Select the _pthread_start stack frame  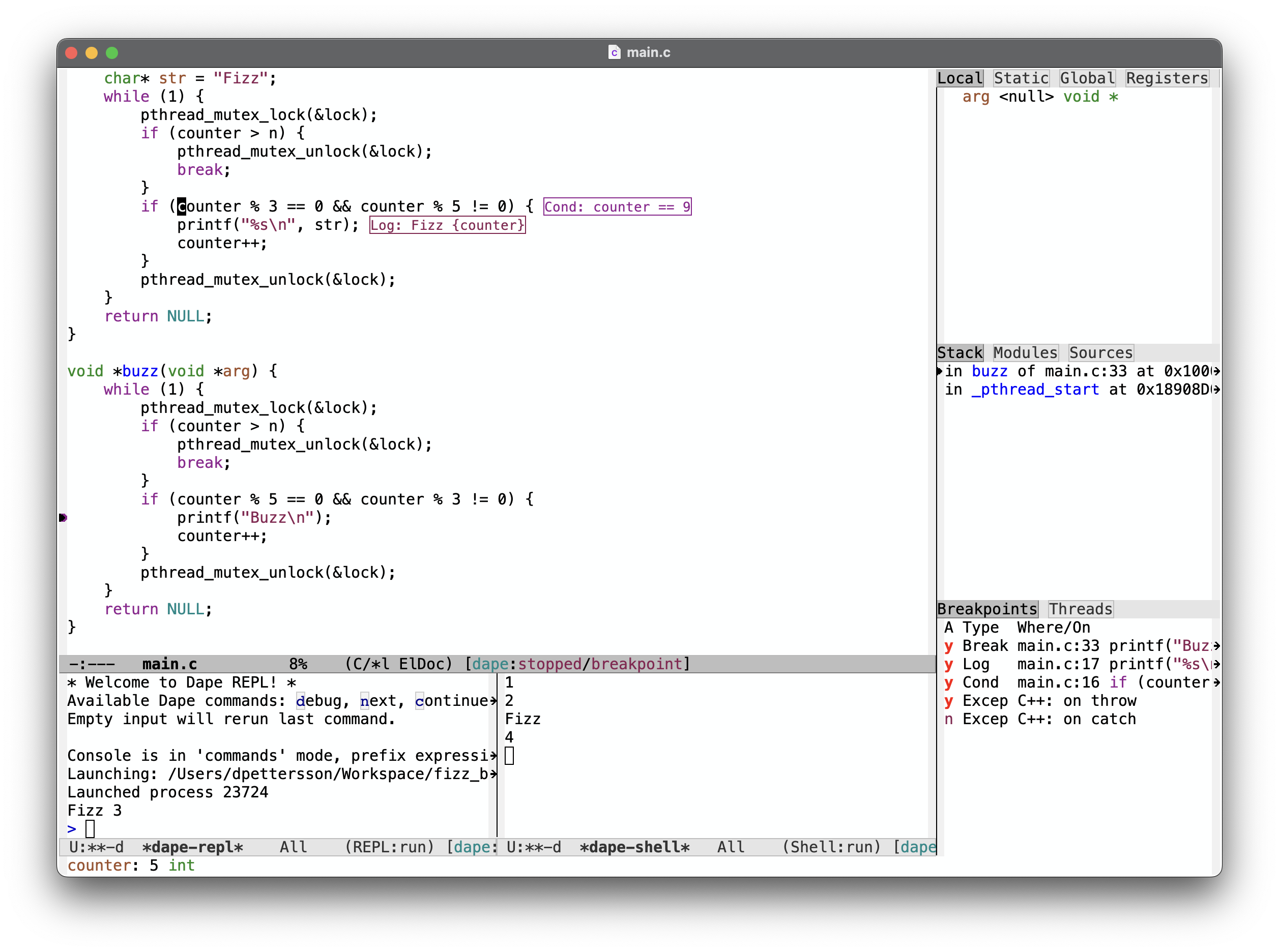pyautogui.click(x=1035, y=390)
